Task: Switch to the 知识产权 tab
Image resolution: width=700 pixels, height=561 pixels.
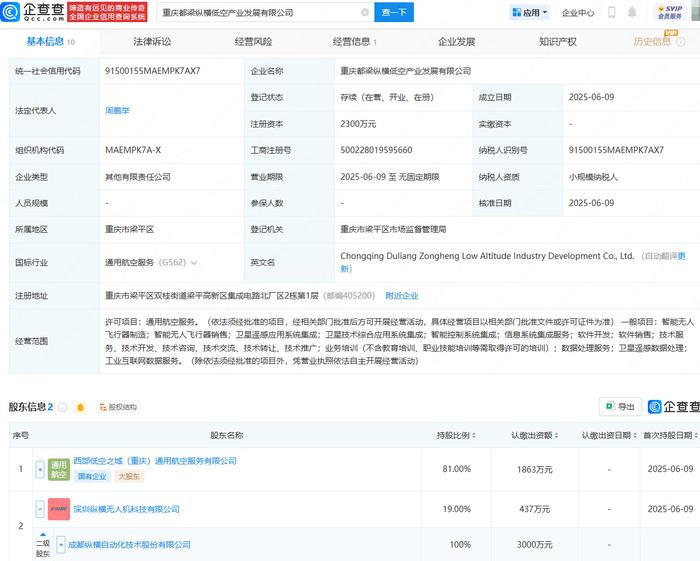Action: (x=558, y=42)
